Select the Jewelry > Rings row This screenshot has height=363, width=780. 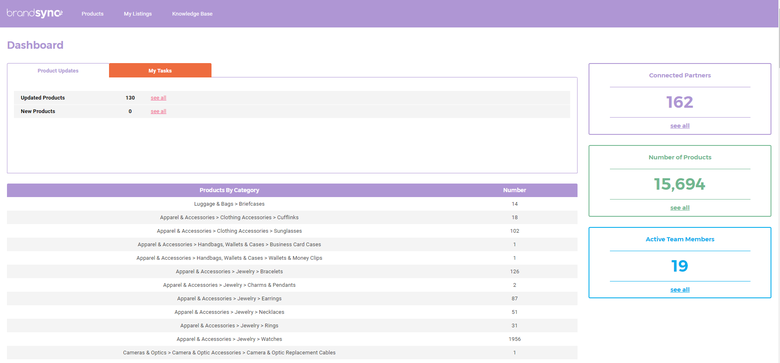pyautogui.click(x=292, y=325)
